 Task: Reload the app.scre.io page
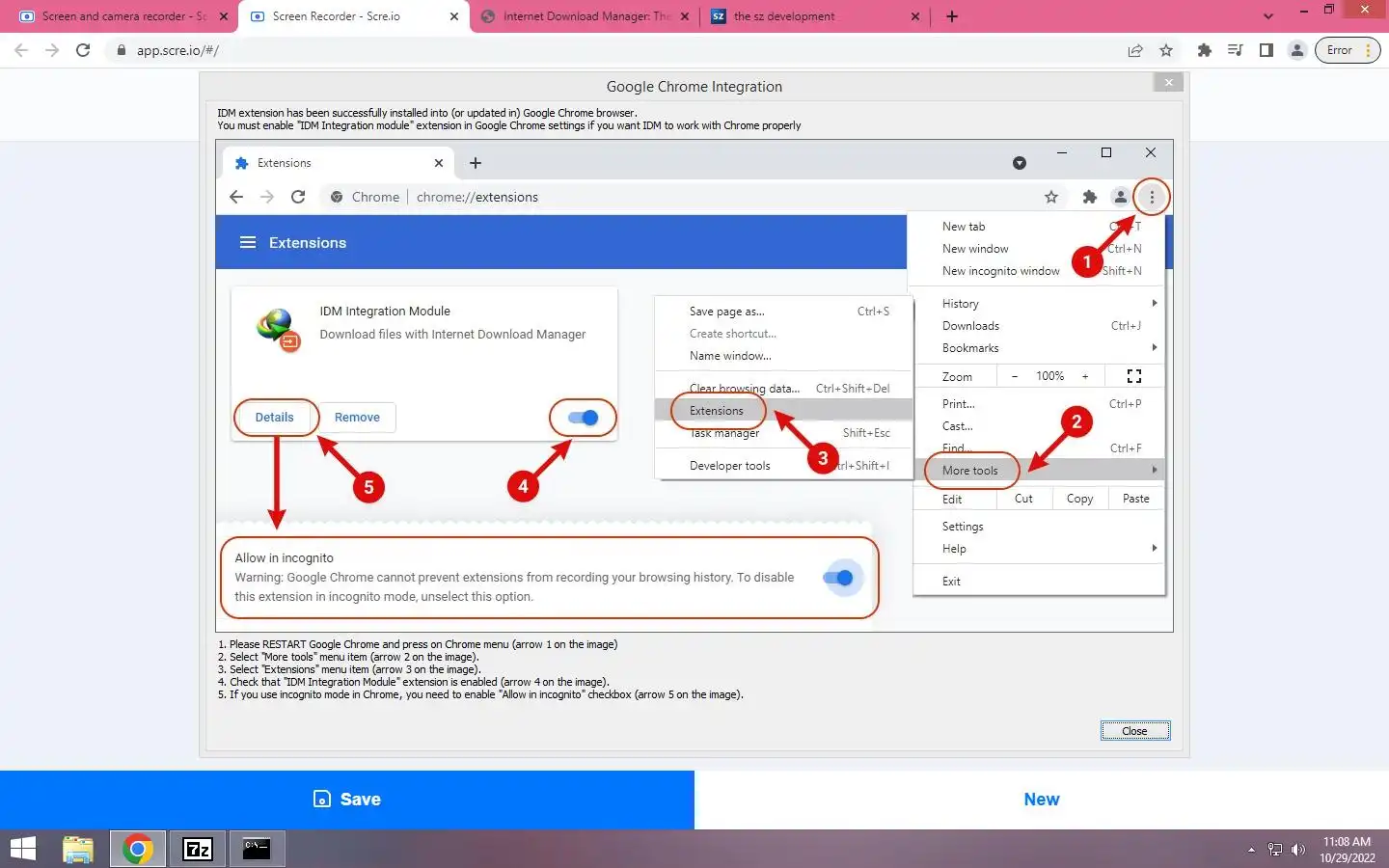(83, 50)
